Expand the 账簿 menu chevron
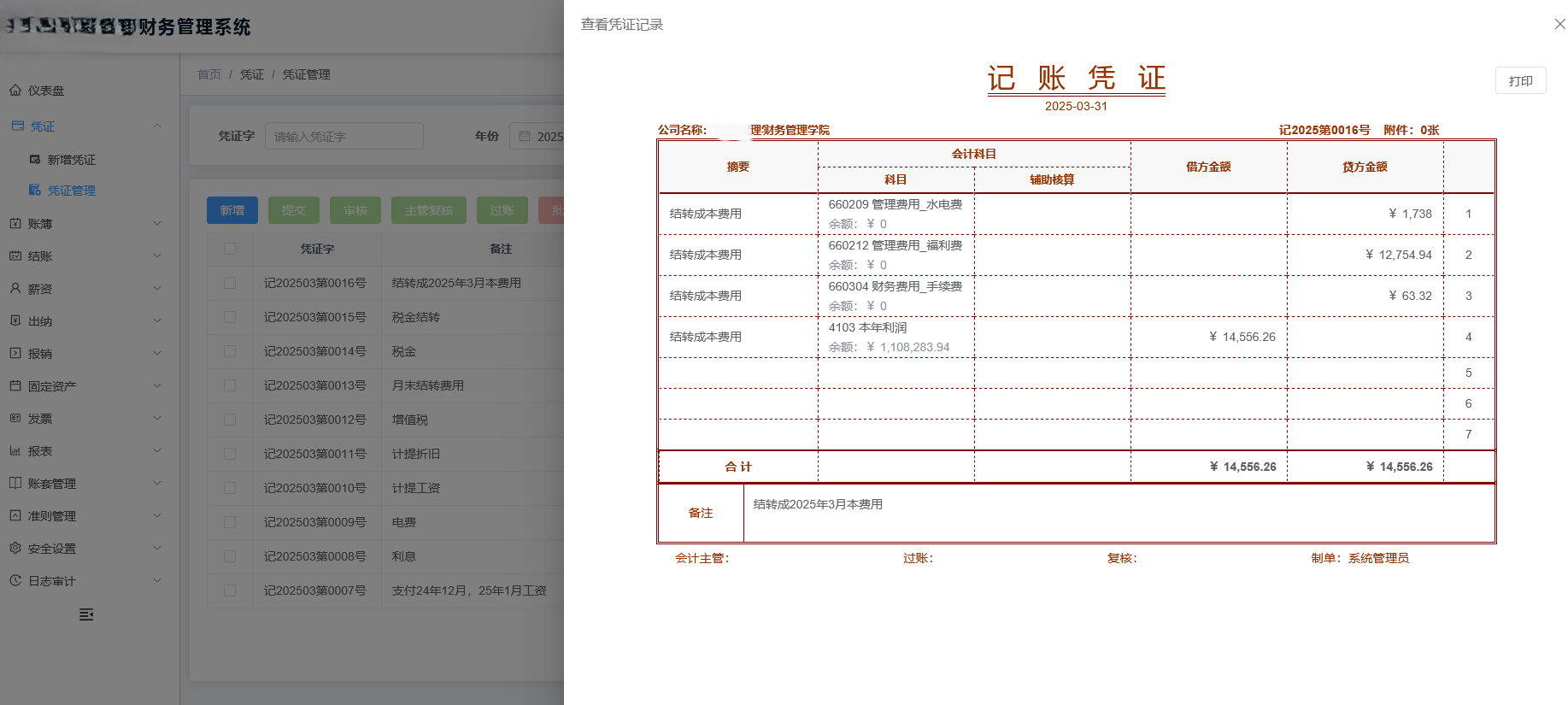 pos(157,223)
